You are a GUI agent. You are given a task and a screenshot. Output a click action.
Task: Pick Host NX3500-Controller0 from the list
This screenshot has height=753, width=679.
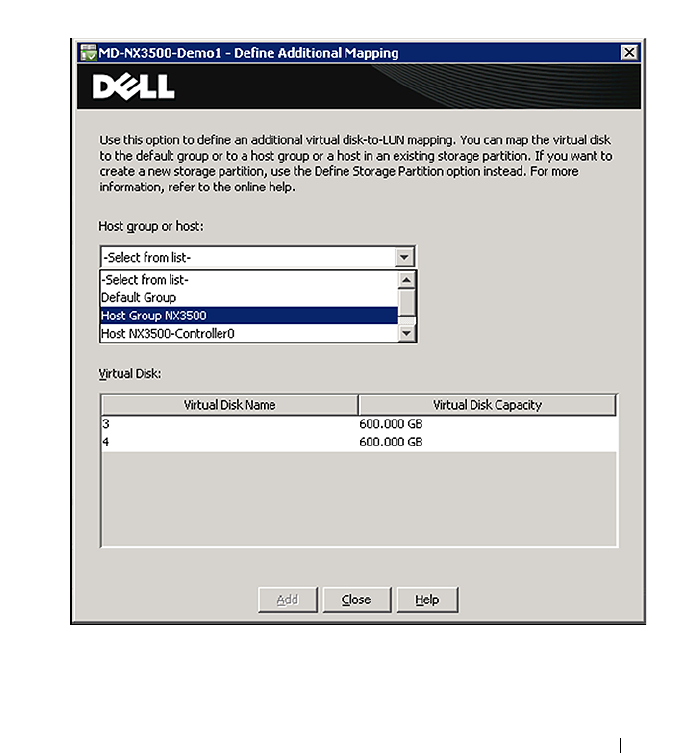pos(249,333)
